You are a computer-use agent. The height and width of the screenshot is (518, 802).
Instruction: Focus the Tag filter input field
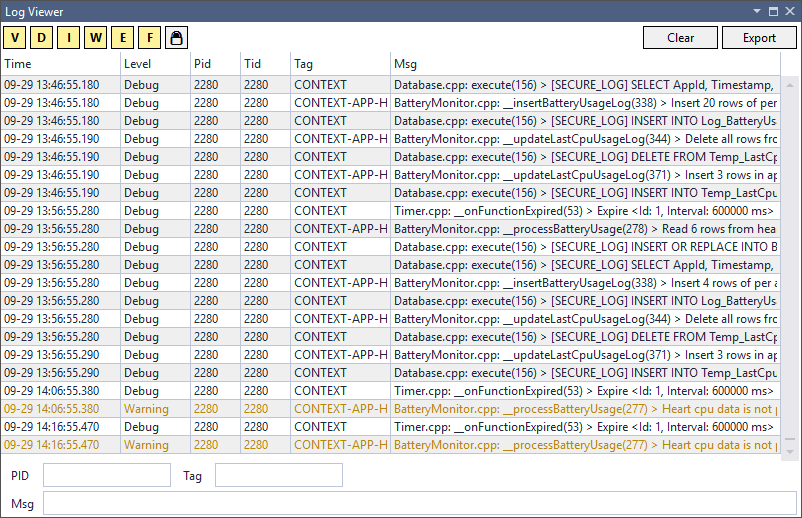point(278,475)
